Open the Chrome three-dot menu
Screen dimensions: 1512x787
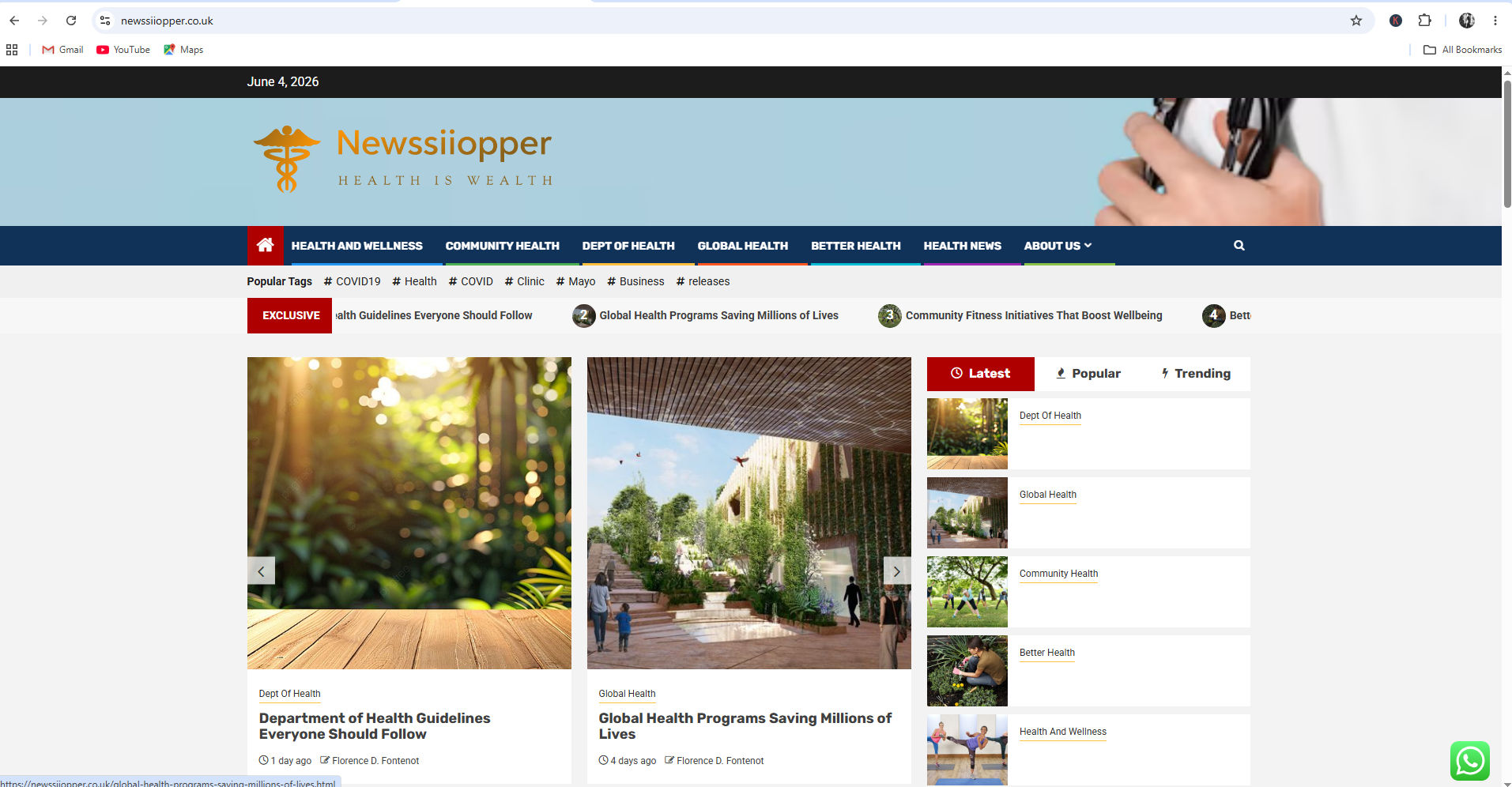click(1495, 21)
